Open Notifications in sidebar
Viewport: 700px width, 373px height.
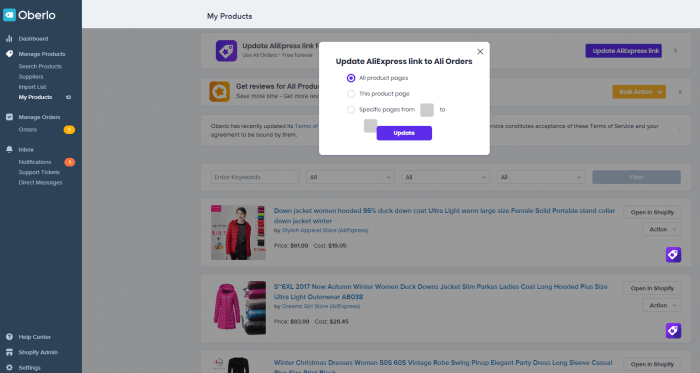pyautogui.click(x=35, y=162)
